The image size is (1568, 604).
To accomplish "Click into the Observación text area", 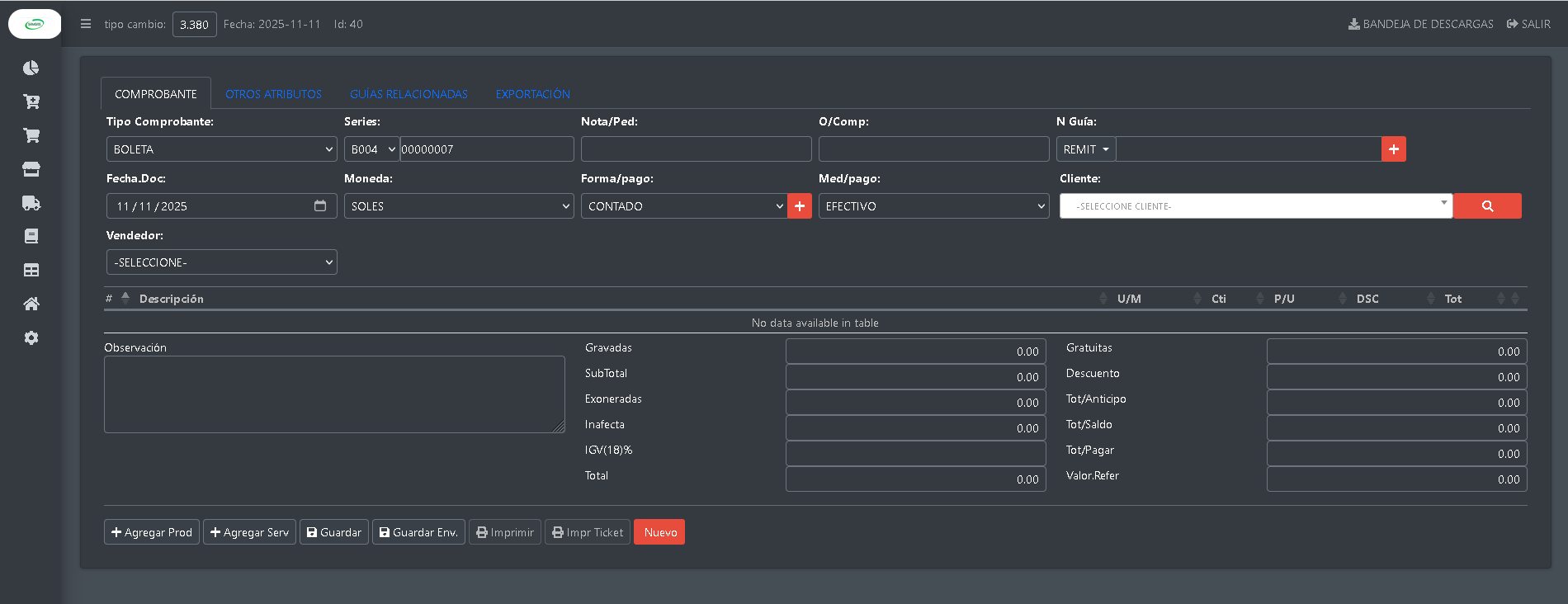I will 334,394.
